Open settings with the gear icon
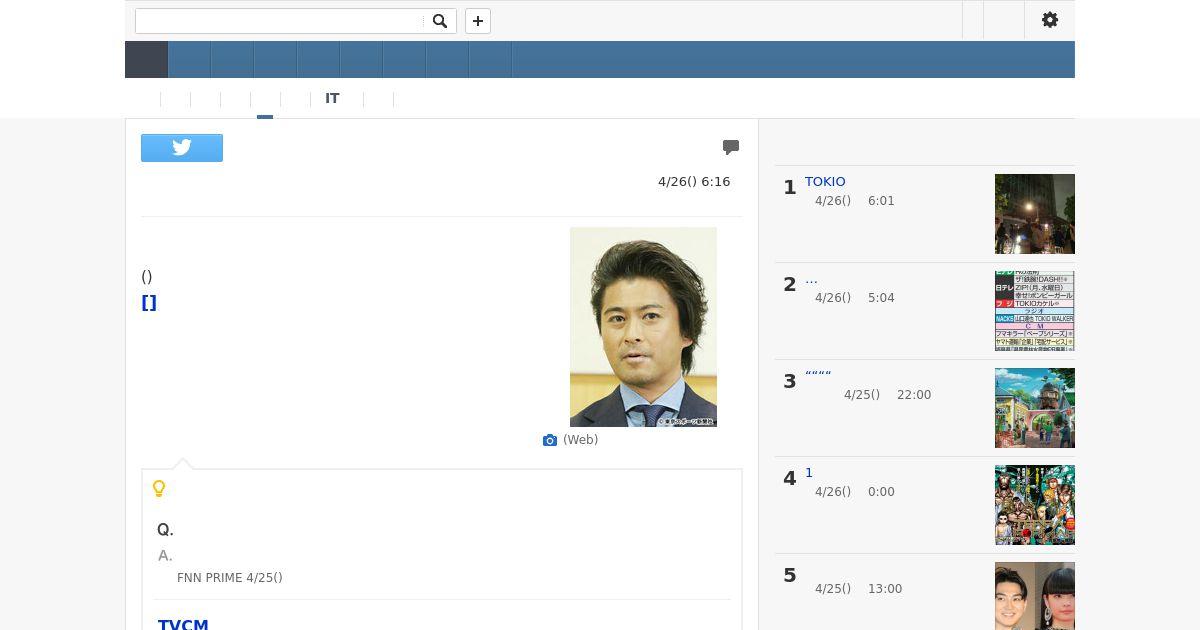Viewport: 1200px width, 630px height. pyautogui.click(x=1050, y=20)
